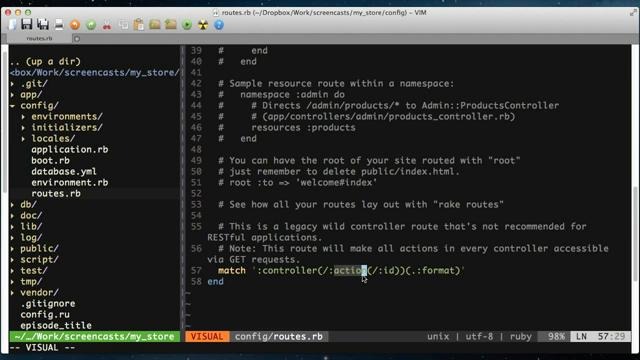Click 'utf-8' encoding in the status line
The width and height of the screenshot is (640, 360).
tap(479, 337)
